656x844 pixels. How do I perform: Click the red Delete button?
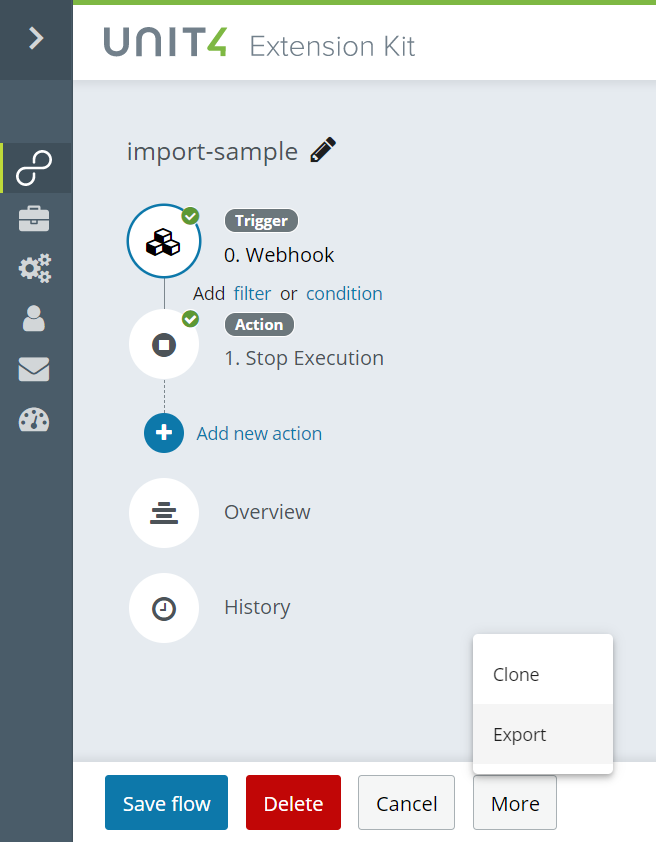tap(293, 803)
